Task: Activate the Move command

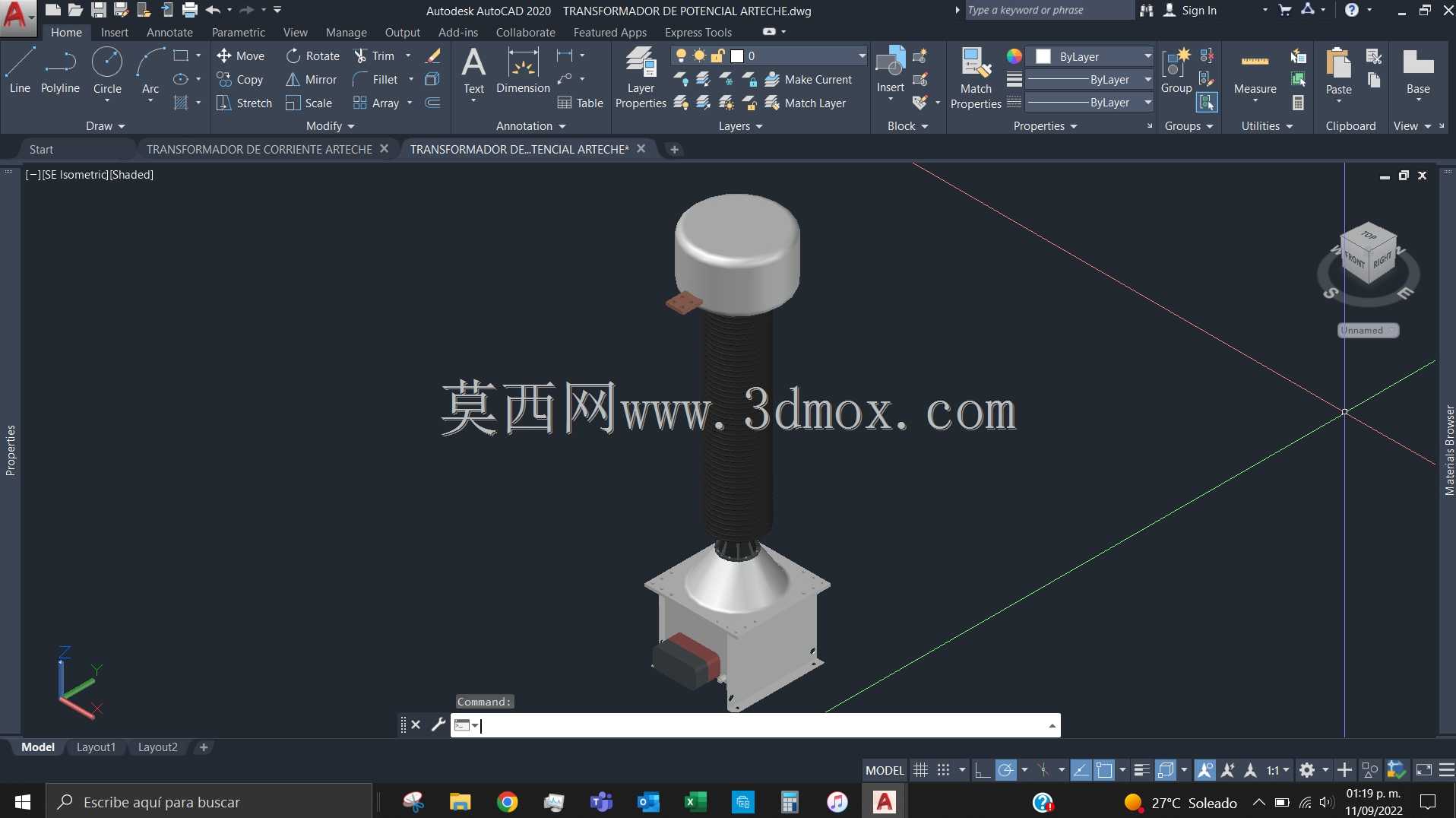Action: 240,55
